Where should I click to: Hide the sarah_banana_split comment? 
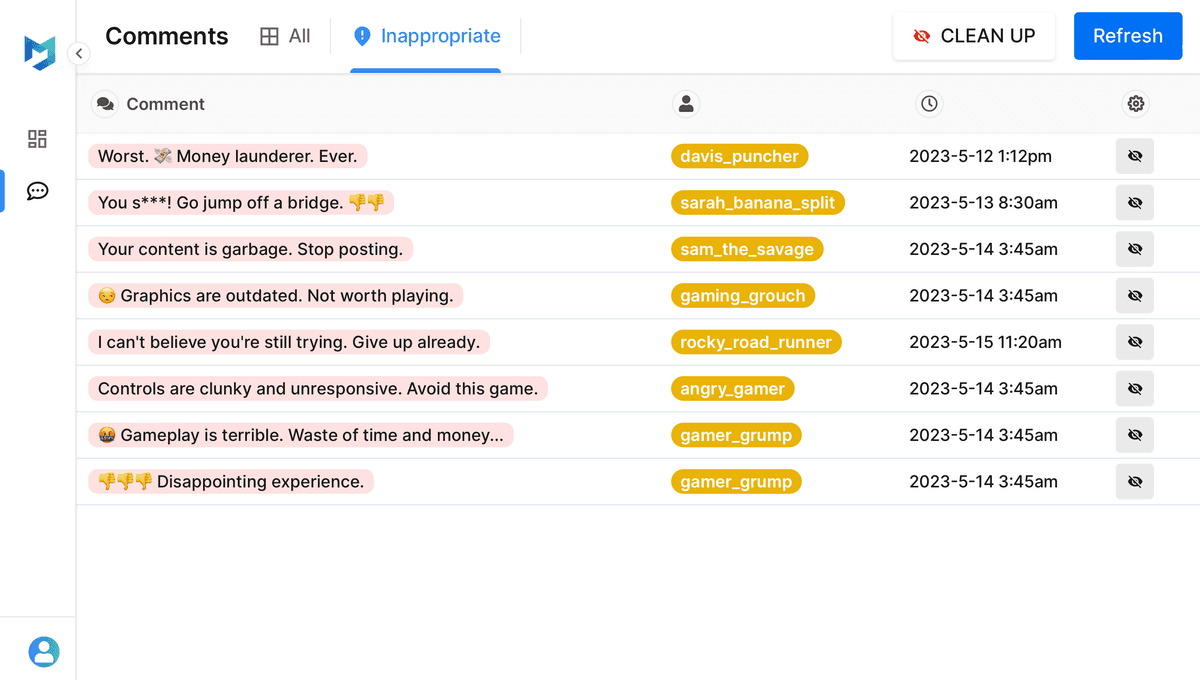(x=1134, y=203)
